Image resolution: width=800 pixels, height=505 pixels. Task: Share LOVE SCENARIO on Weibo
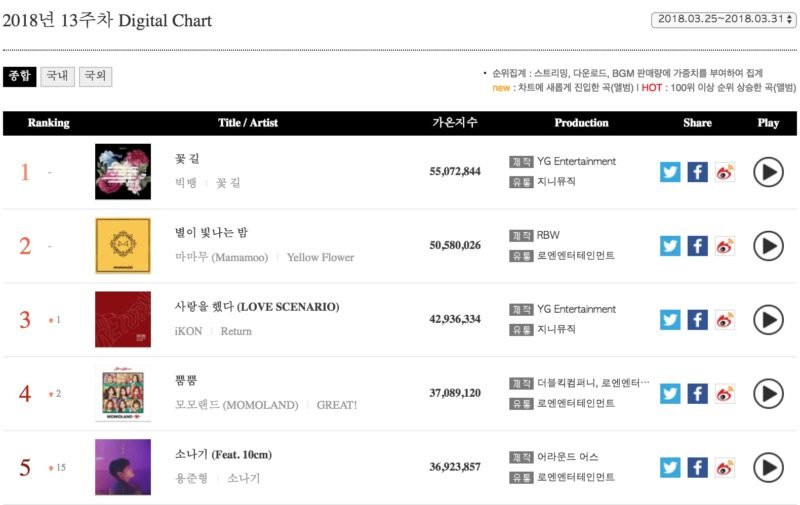725,320
